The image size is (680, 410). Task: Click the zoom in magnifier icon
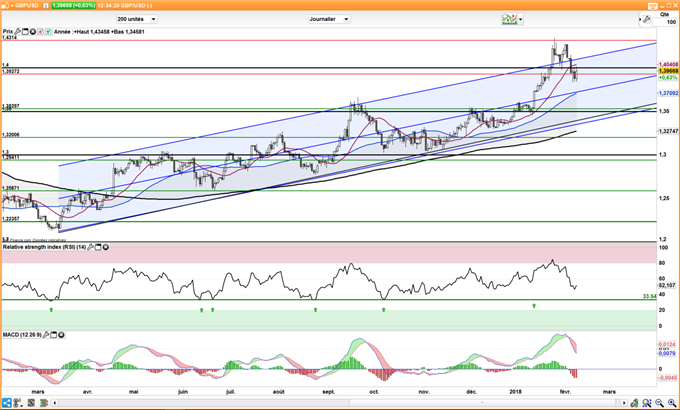[672, 403]
